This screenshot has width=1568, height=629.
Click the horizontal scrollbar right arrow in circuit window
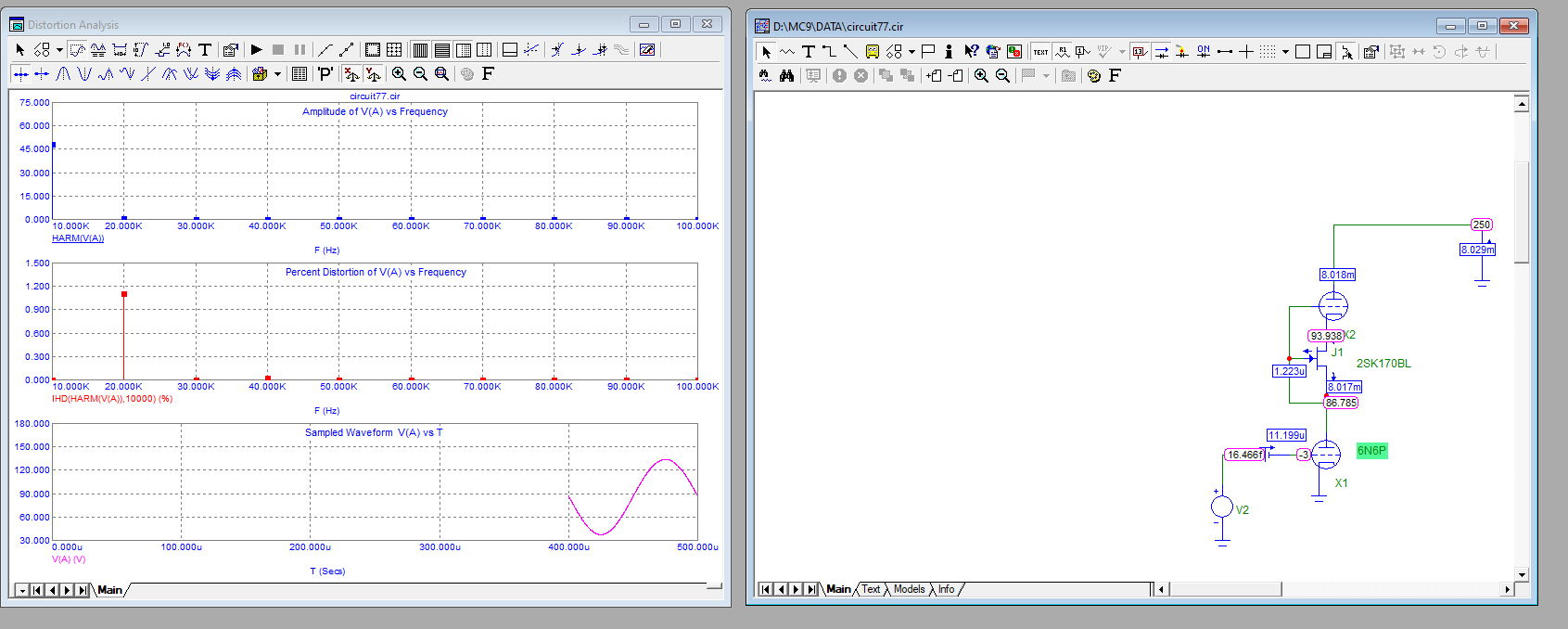pos(1507,589)
